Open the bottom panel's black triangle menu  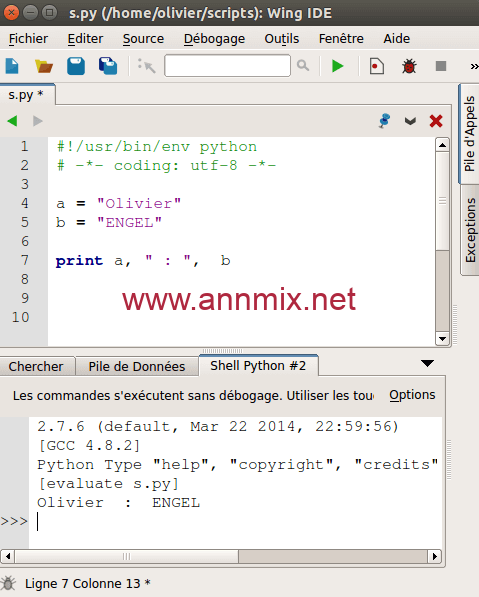pos(428,364)
